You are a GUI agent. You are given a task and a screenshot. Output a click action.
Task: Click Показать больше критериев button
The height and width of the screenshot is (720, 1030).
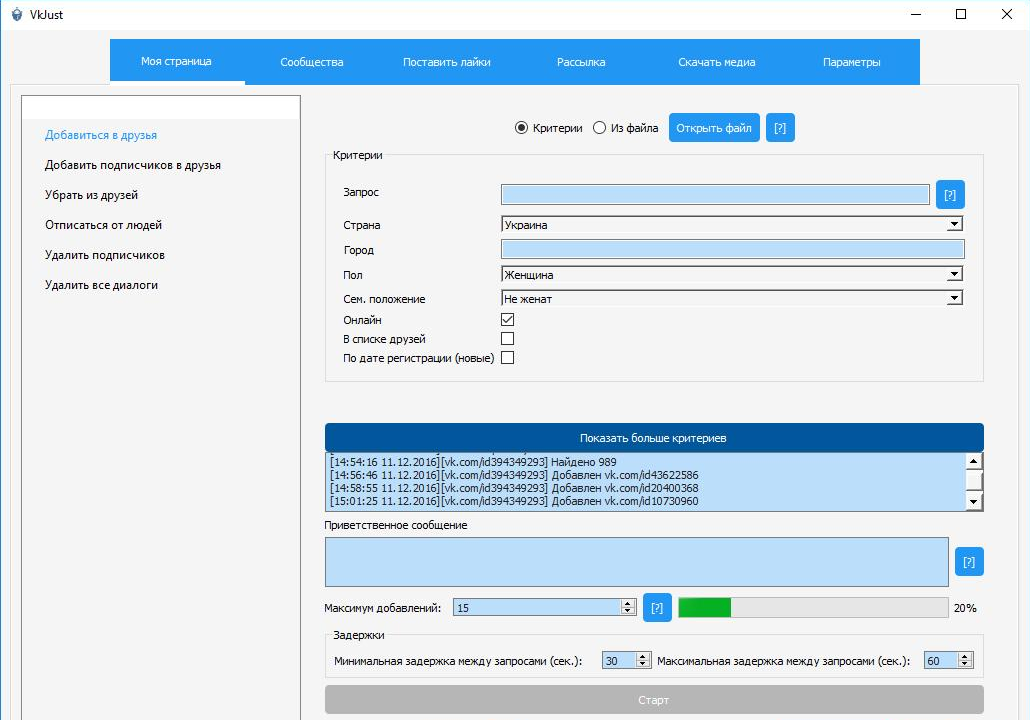(654, 438)
